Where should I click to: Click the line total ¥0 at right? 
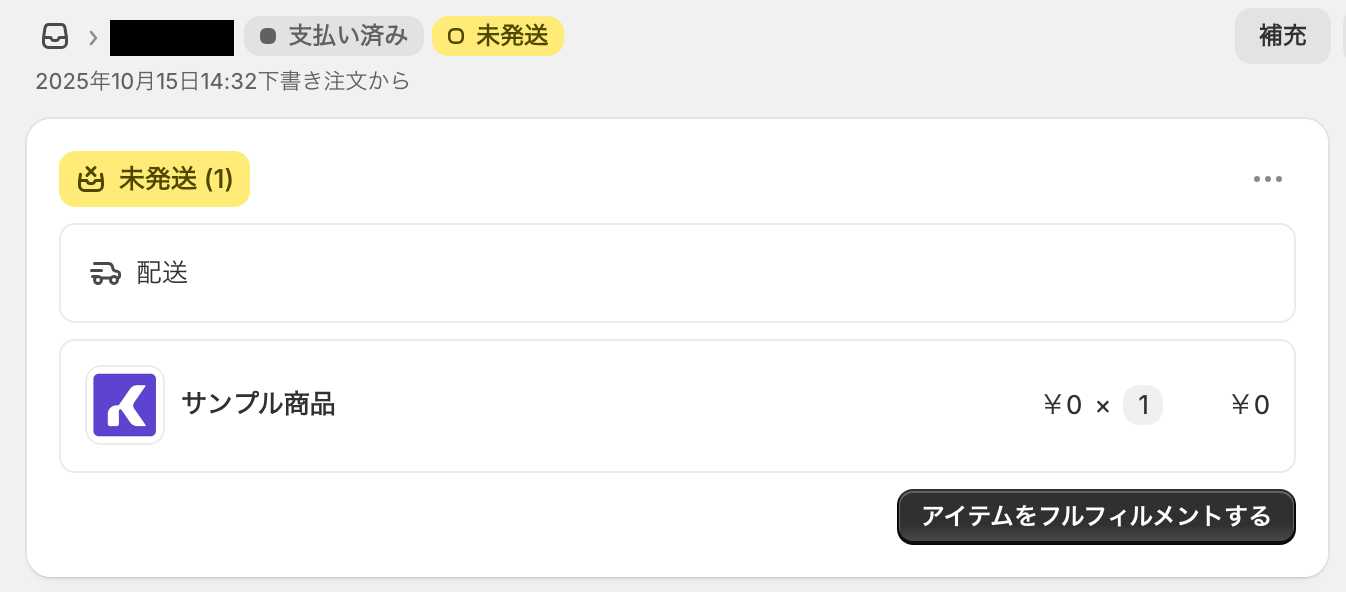[1249, 405]
